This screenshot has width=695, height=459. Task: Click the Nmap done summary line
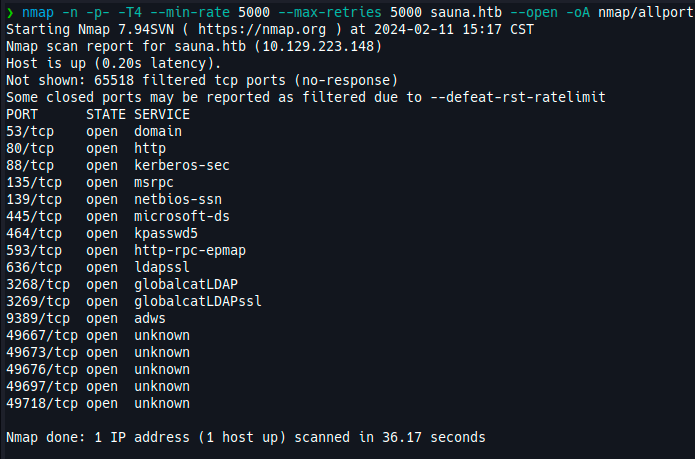point(246,438)
